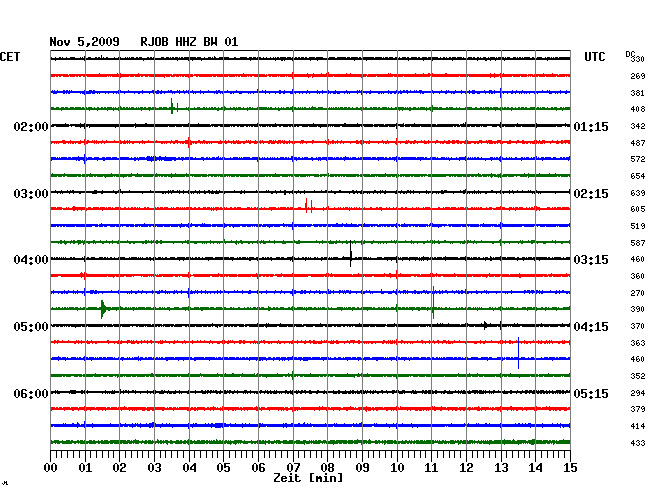This screenshot has height=494, width=650.
Task: Click the DC value 587
Action: (638, 243)
